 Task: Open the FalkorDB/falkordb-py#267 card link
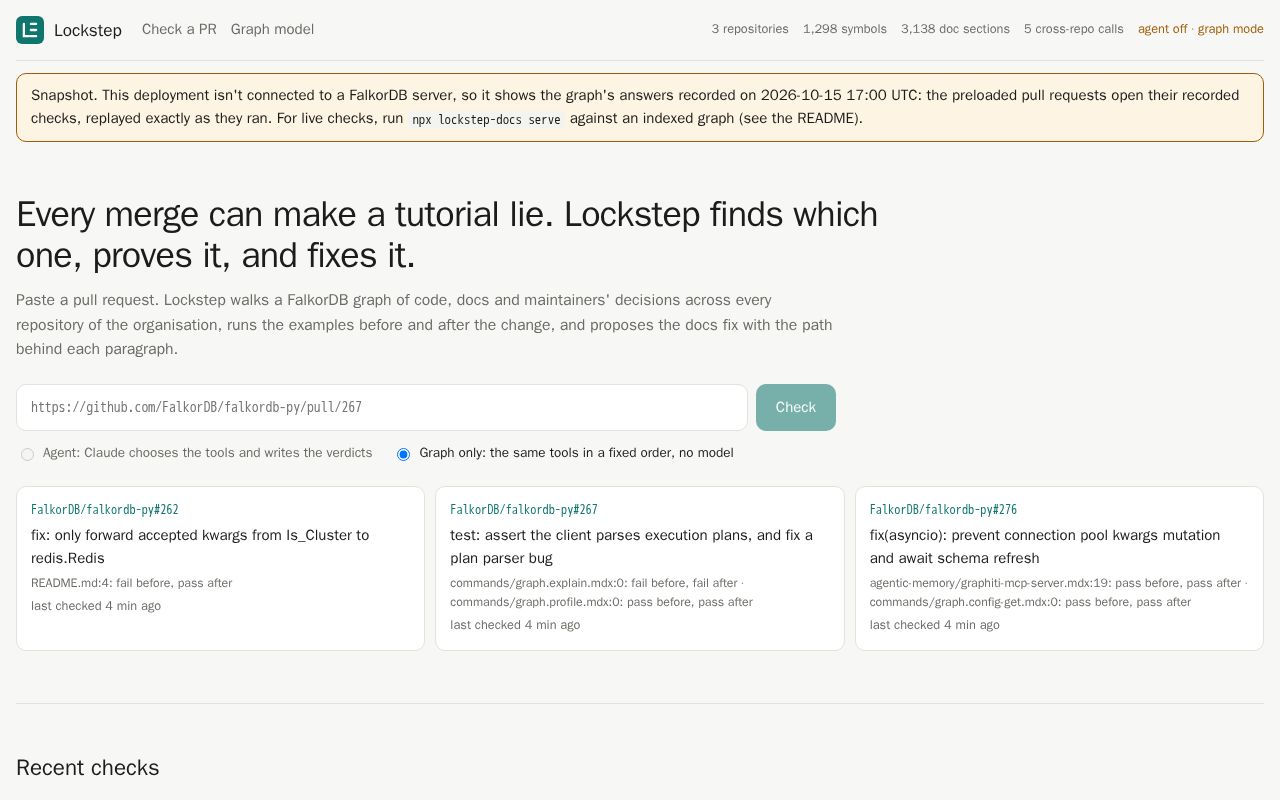tap(524, 510)
